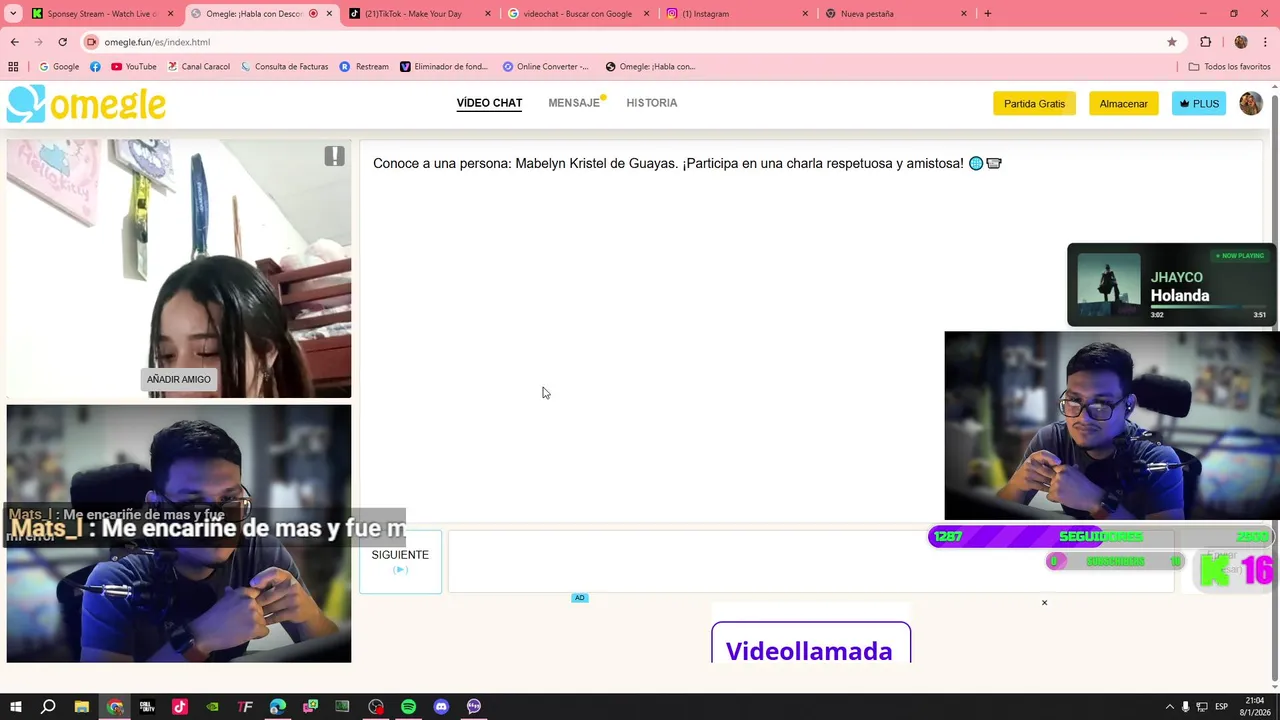Open Windows Start menu
Image resolution: width=1280 pixels, height=720 pixels.
[x=15, y=707]
